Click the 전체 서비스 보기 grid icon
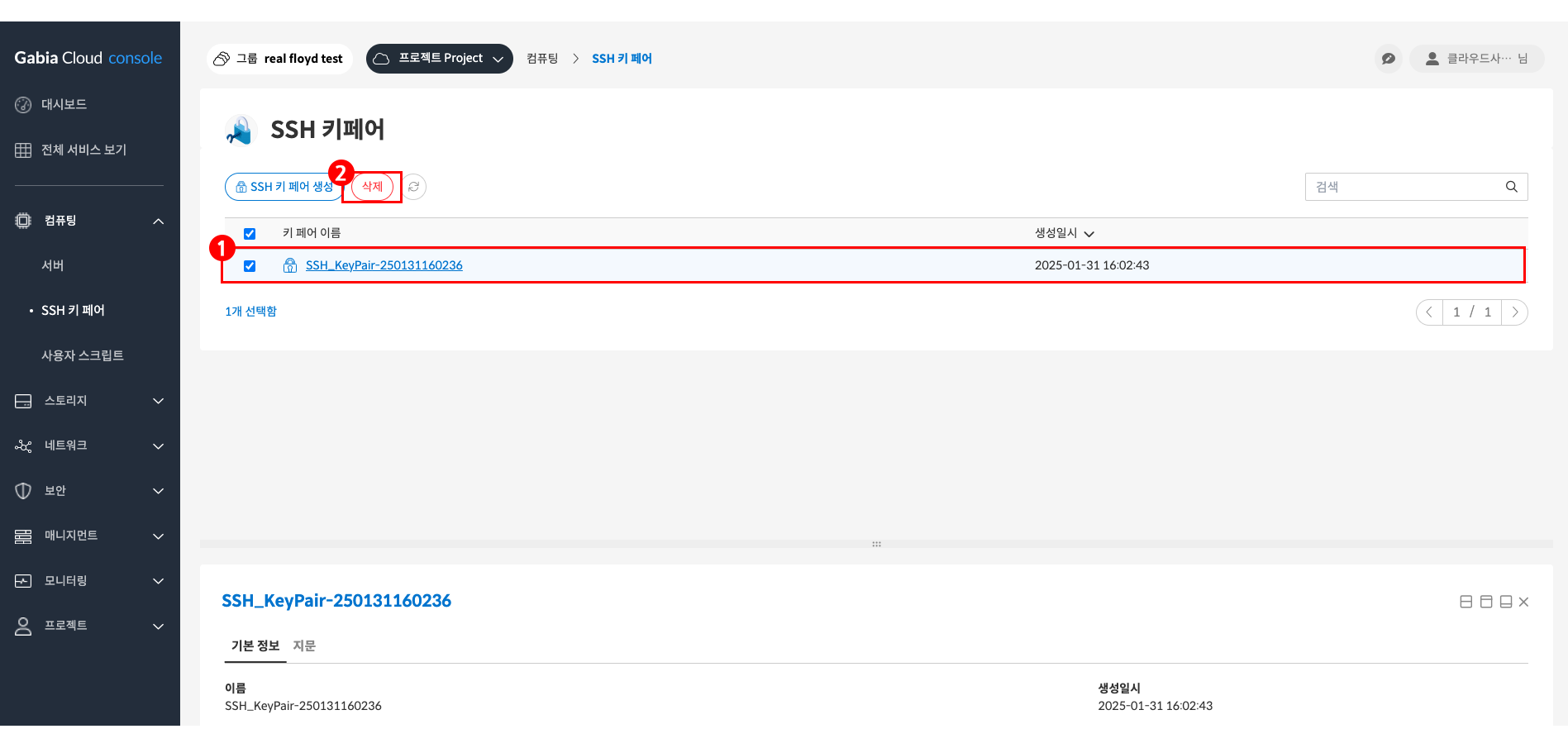 click(23, 150)
